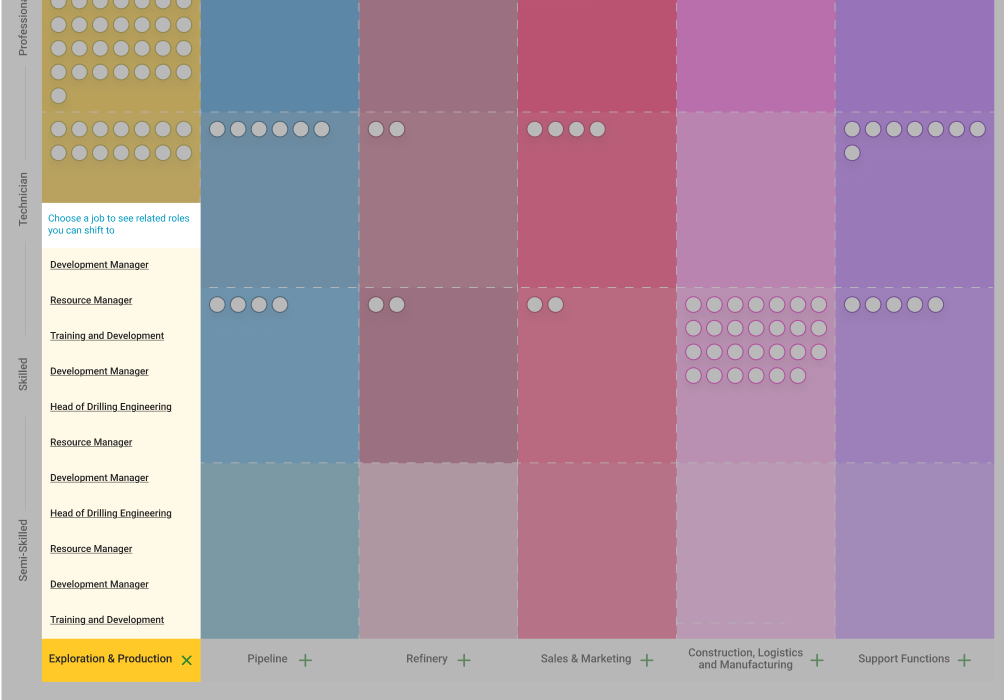Expand the Support Functions sector with its plus control

[965, 659]
